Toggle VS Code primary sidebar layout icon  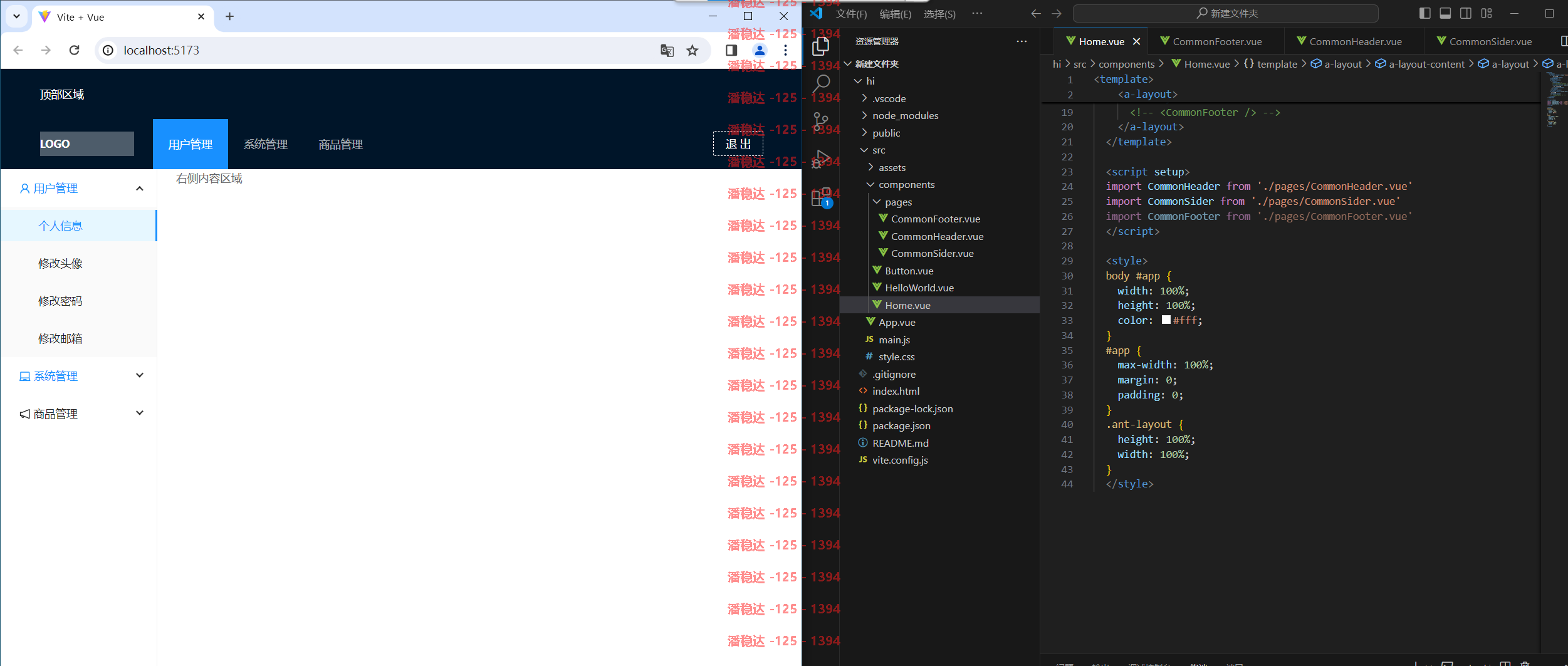(x=1425, y=13)
